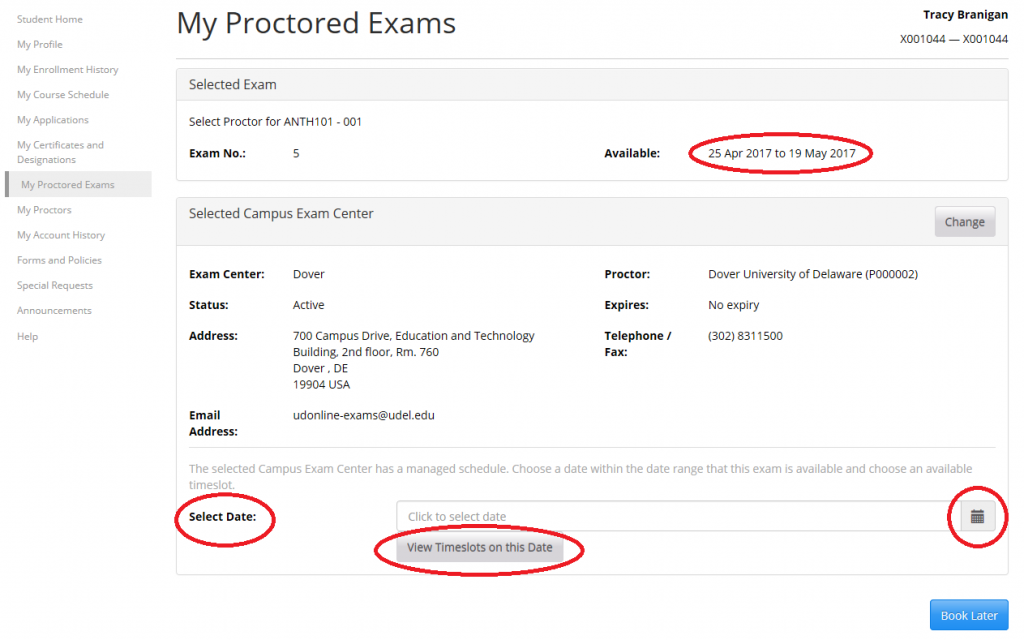This screenshot has height=640, width=1024.
Task: View My Enrollment History
Action: coord(68,70)
